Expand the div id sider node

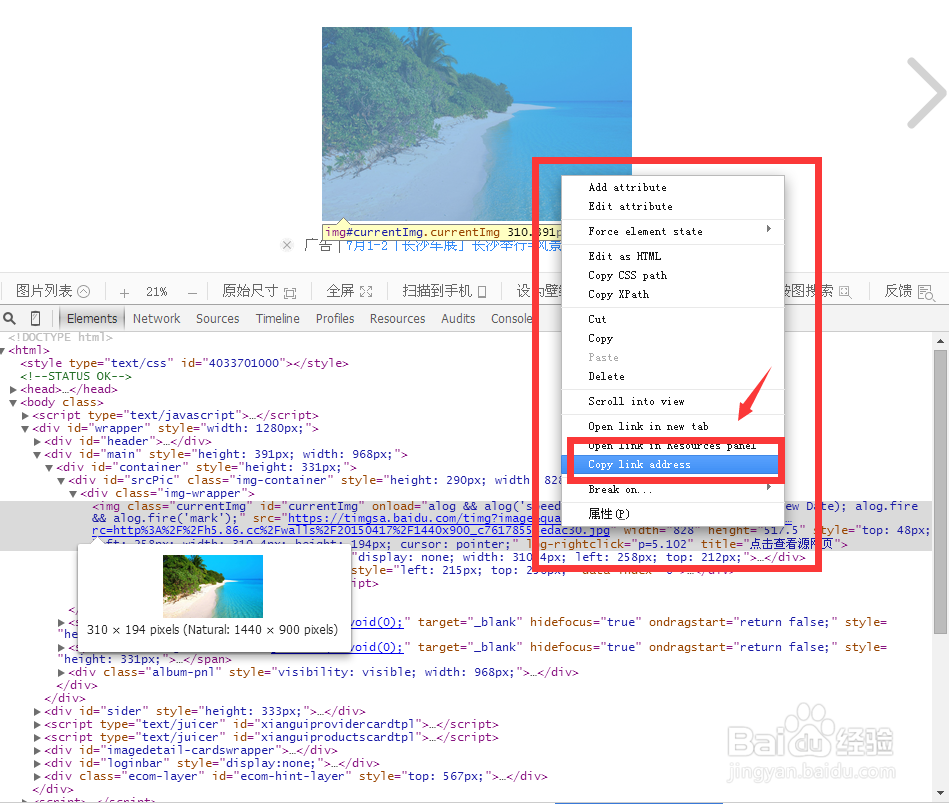coord(38,711)
